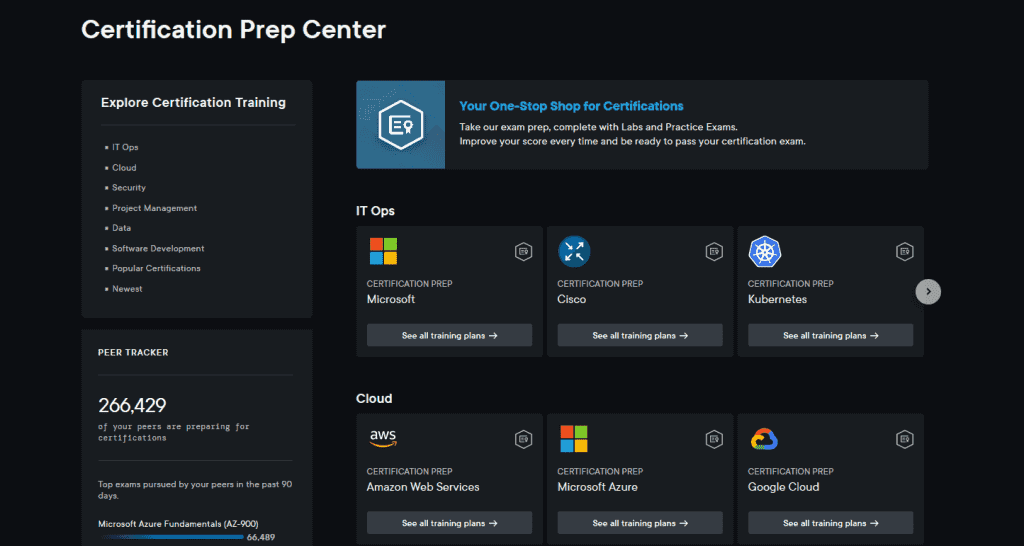This screenshot has height=546, width=1024.
Task: Open Security in the training category list
Action: [129, 187]
